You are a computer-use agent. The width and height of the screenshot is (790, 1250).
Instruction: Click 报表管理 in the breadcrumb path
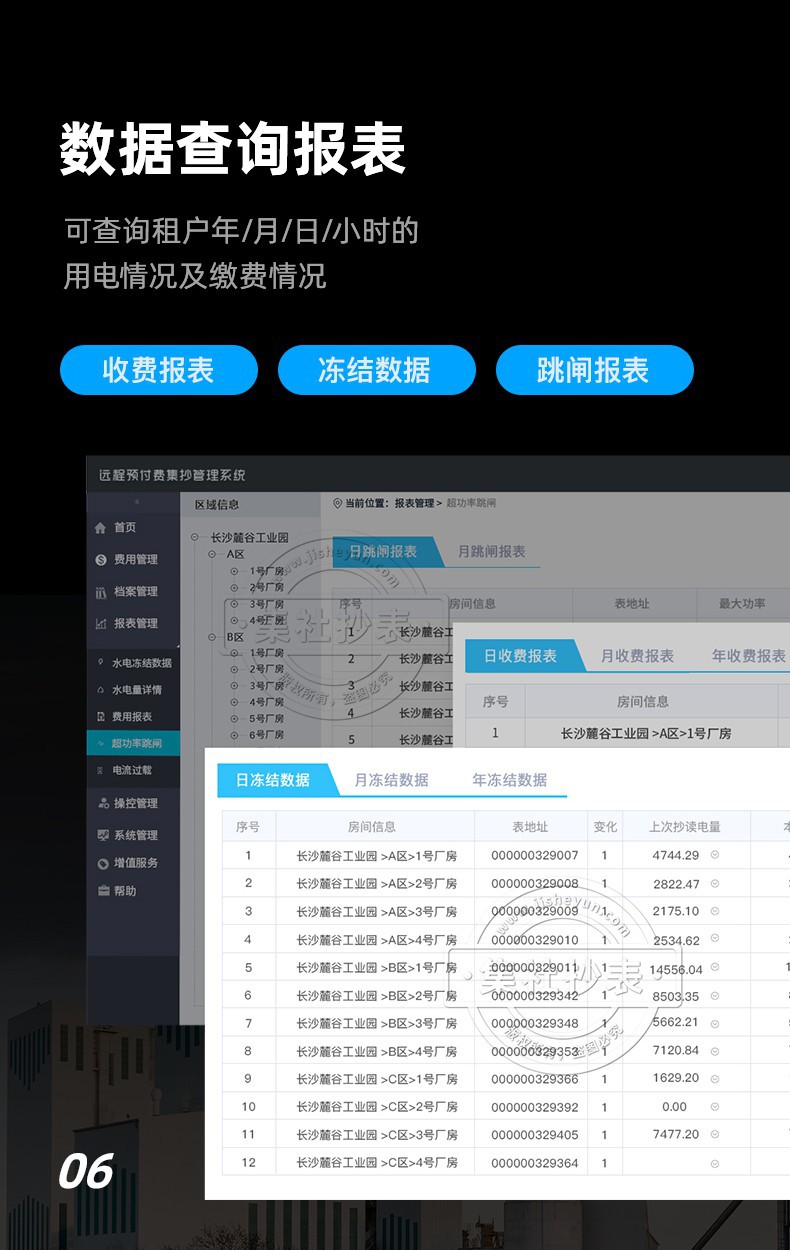coord(414,503)
